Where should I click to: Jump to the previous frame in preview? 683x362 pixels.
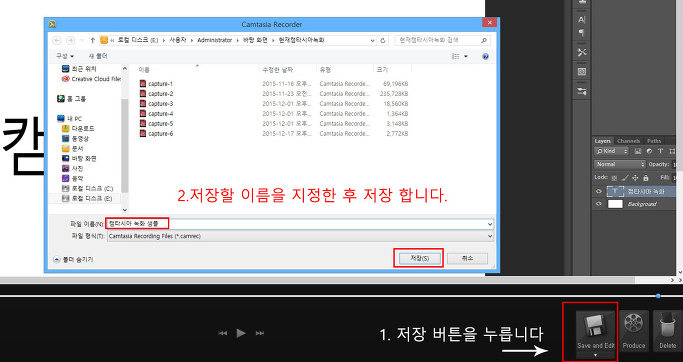[223, 333]
